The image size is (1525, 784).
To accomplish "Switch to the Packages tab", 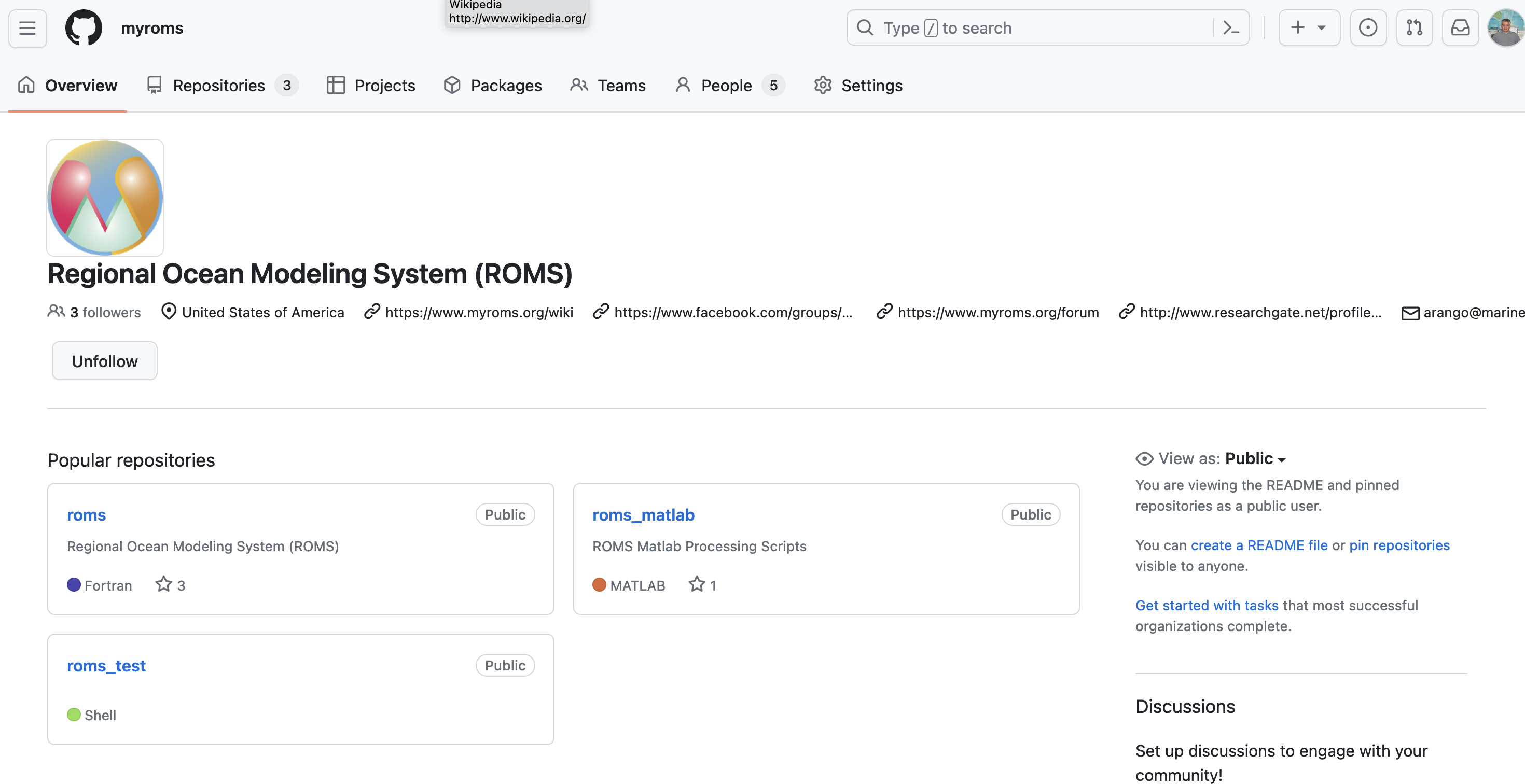I will tap(493, 85).
